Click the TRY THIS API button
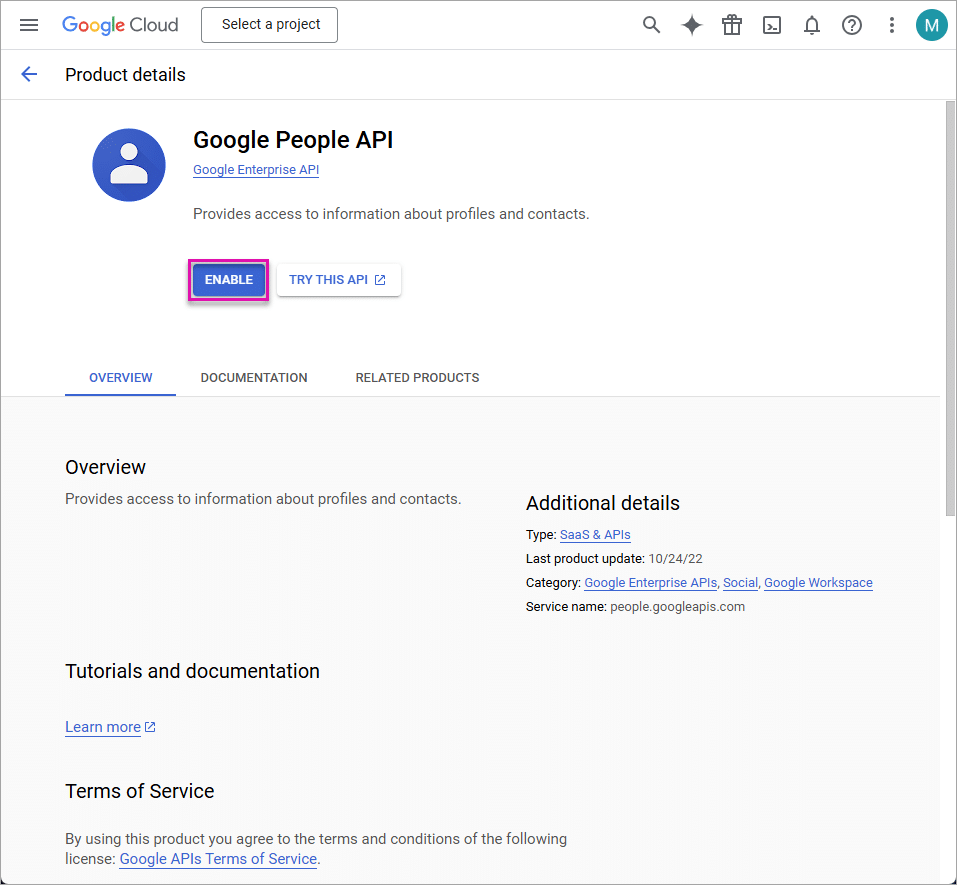957x885 pixels. [338, 280]
